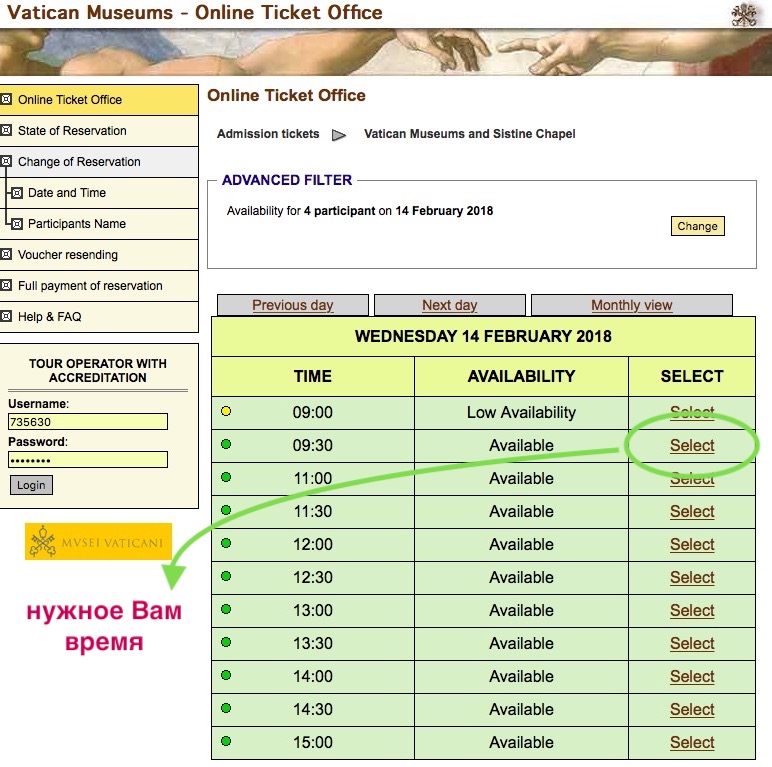Click into the Username field
Image resolution: width=772 pixels, height=767 pixels.
(x=88, y=422)
